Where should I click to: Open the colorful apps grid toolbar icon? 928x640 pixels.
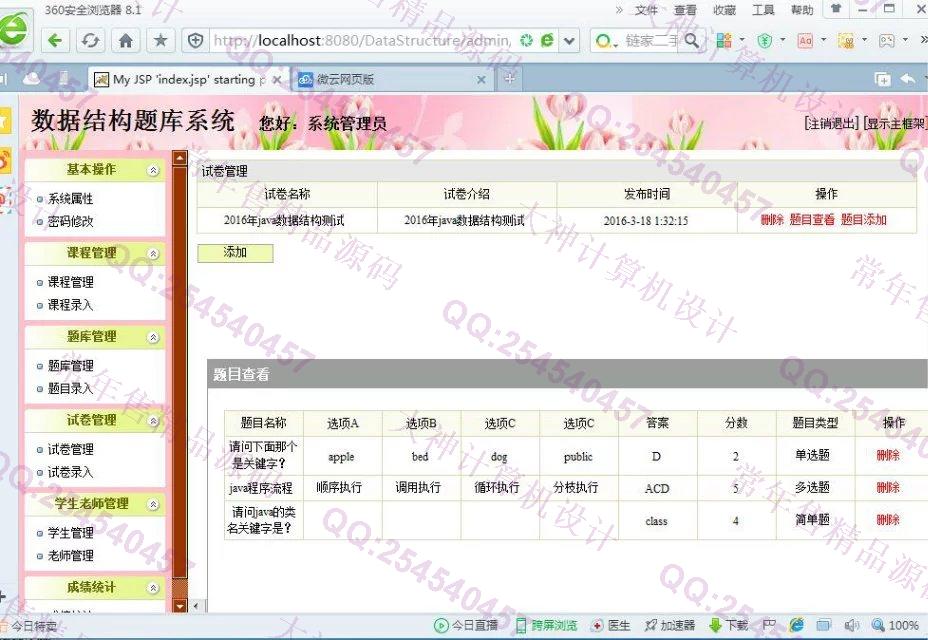click(724, 41)
